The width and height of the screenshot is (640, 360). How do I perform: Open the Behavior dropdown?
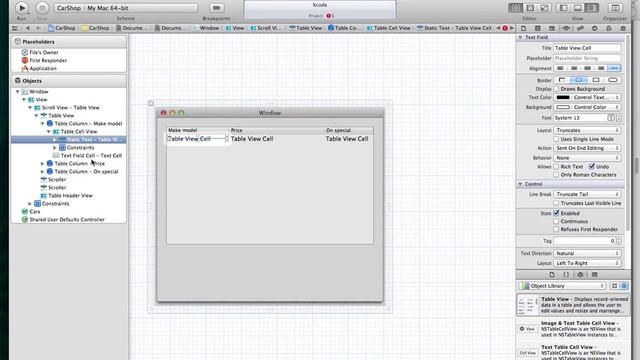[587, 158]
